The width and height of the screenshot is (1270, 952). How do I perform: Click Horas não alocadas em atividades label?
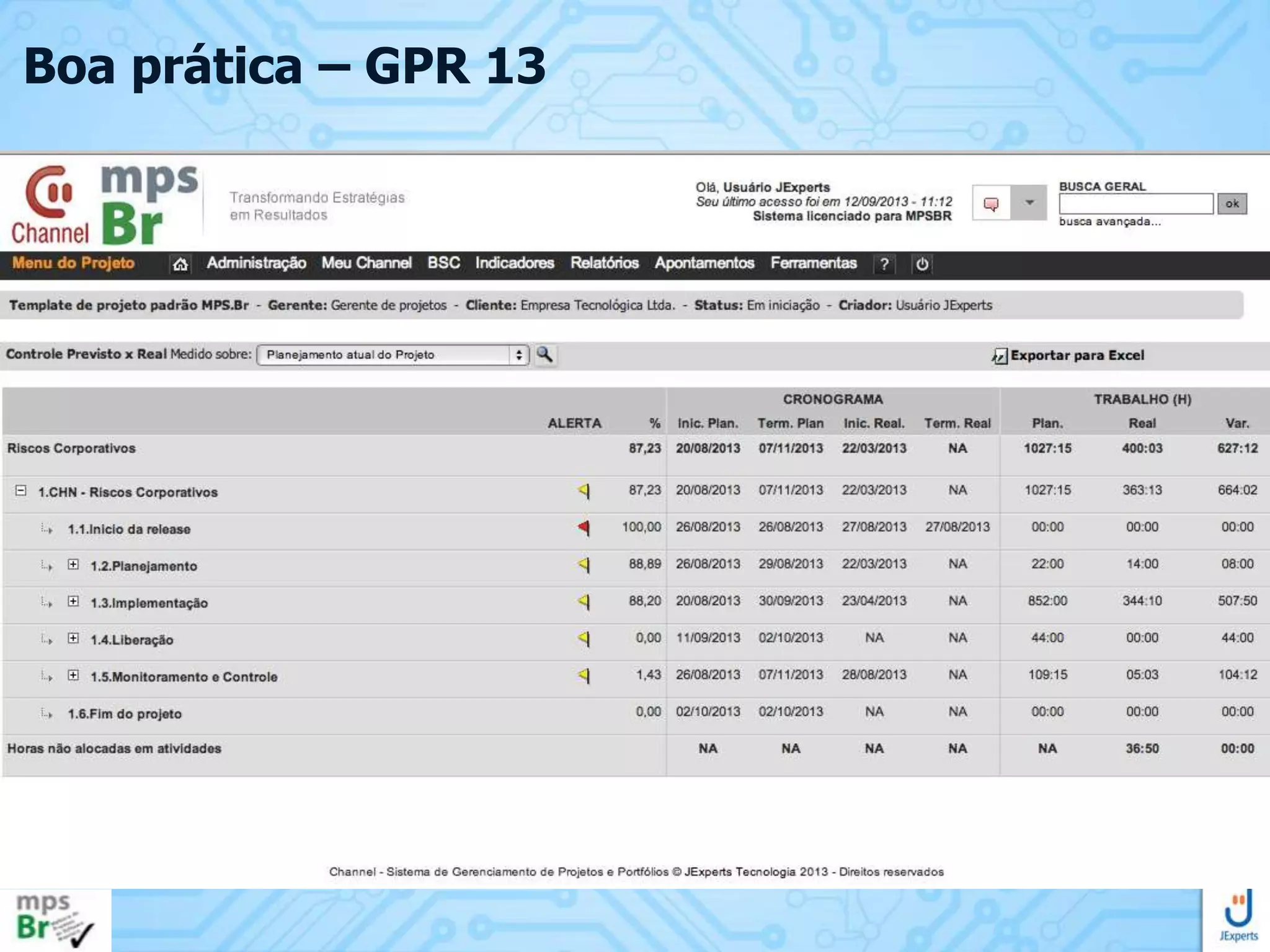click(114, 748)
